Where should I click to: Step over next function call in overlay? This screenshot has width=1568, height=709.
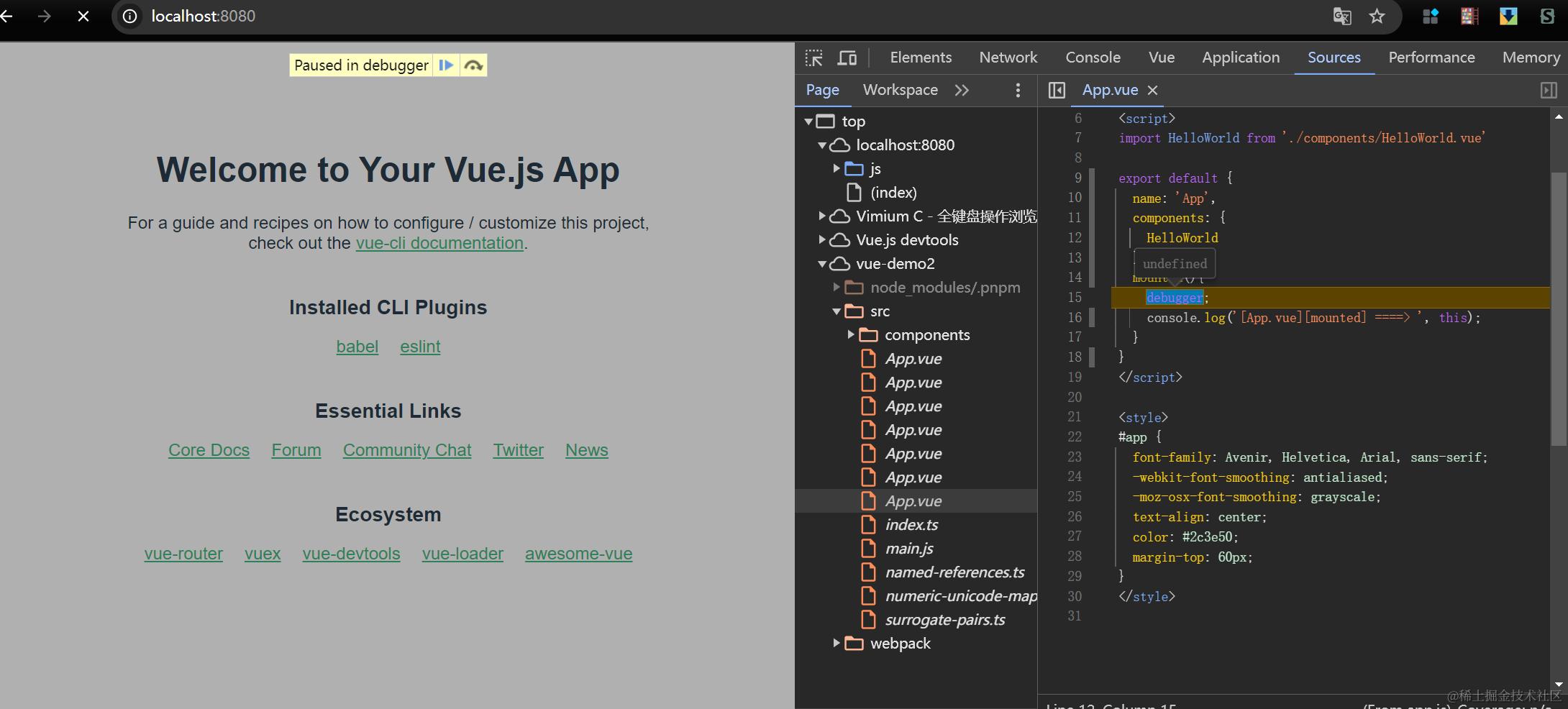tap(473, 65)
